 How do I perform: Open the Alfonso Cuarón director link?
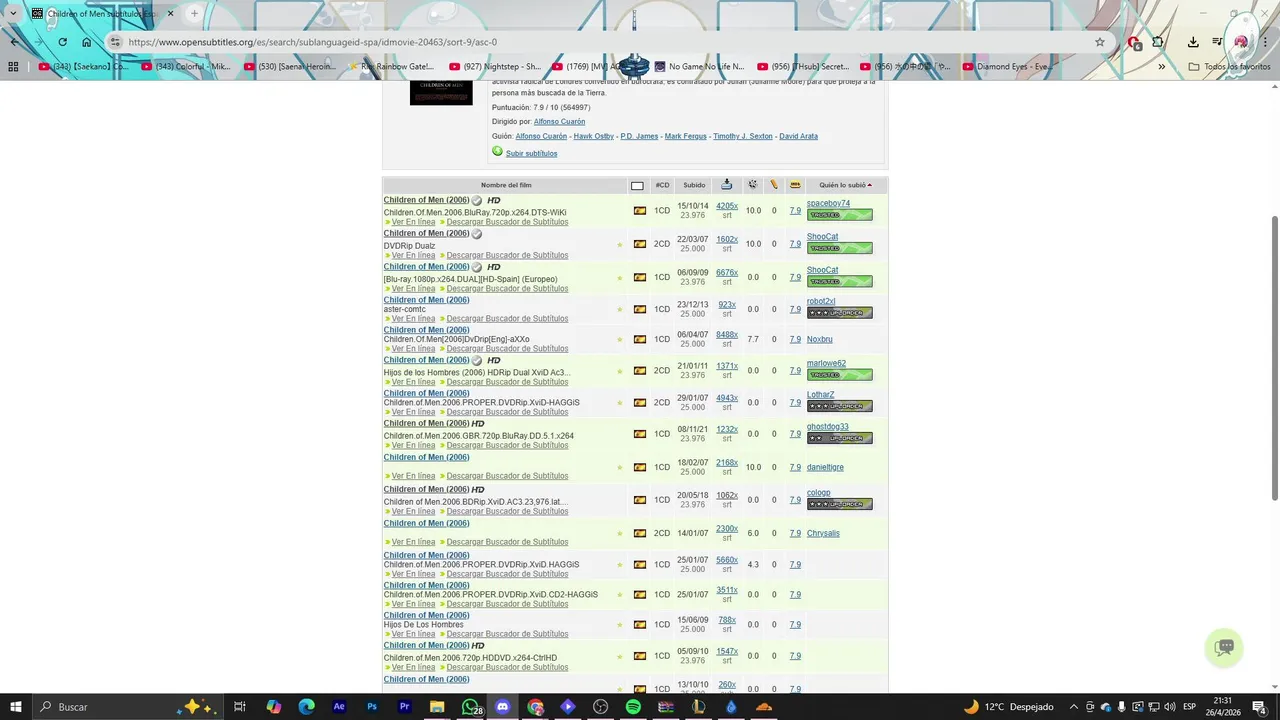point(559,121)
